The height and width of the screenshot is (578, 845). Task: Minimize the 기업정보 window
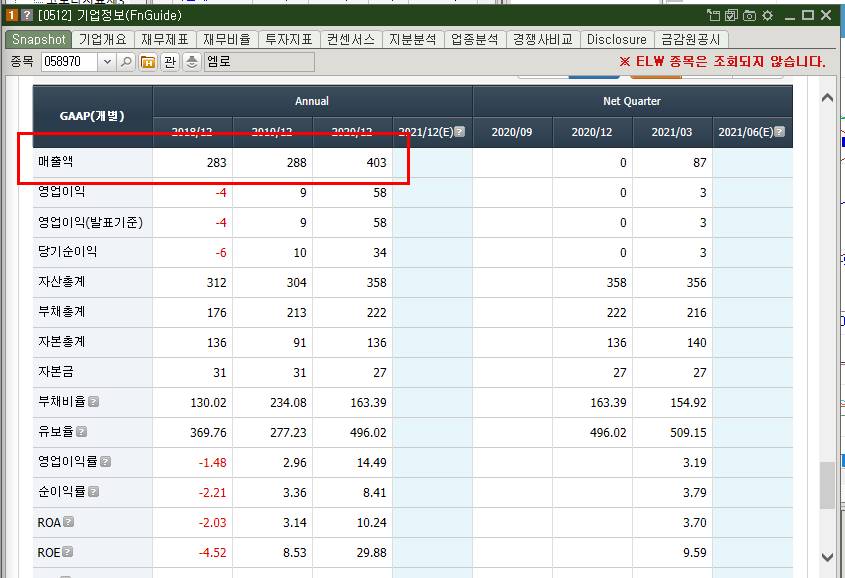pos(790,16)
